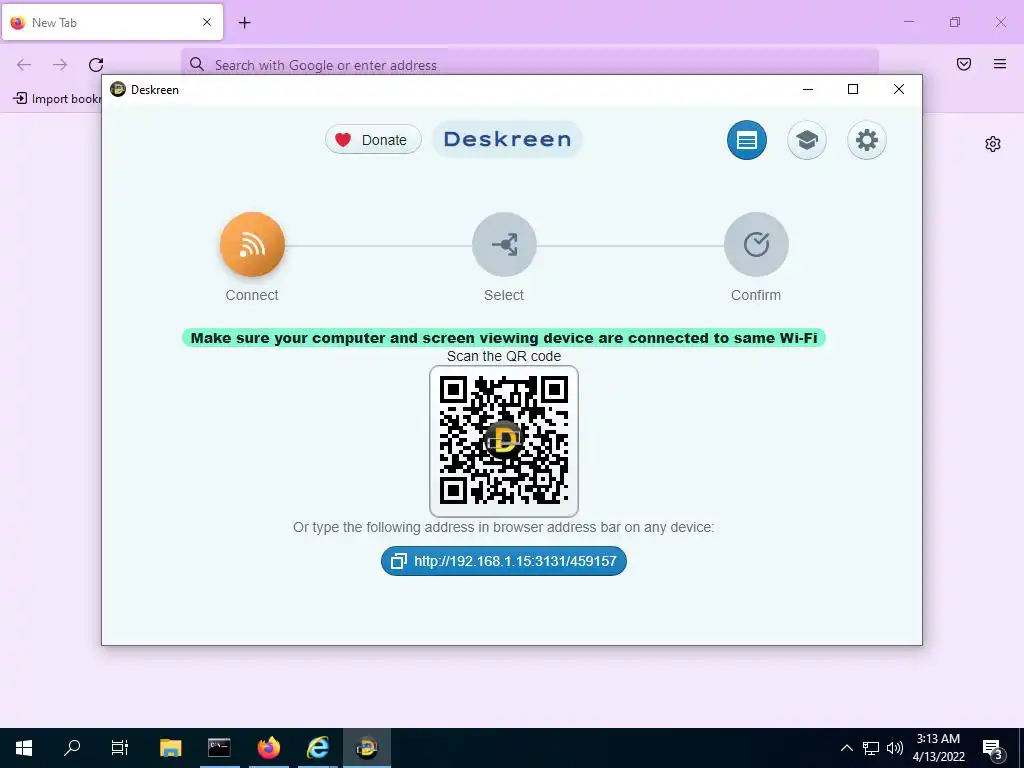
Task: Open Firefox new tab personalize gear
Action: coord(993,144)
